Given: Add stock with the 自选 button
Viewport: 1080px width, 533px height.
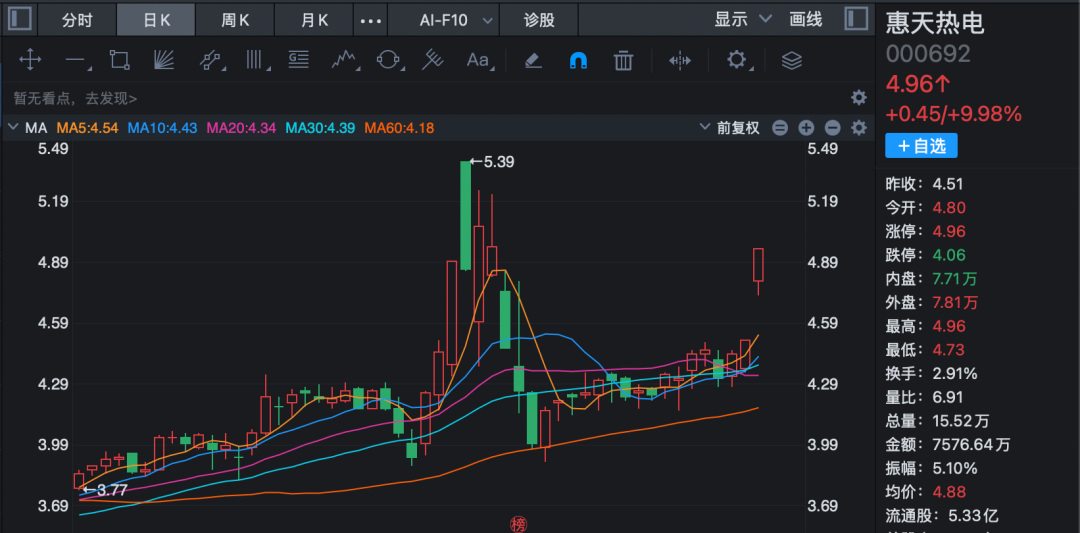Looking at the screenshot, I should coord(920,146).
